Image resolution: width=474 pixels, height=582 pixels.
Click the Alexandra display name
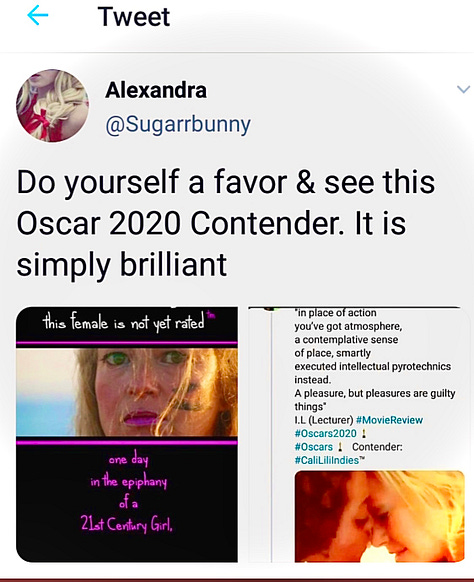click(x=156, y=90)
